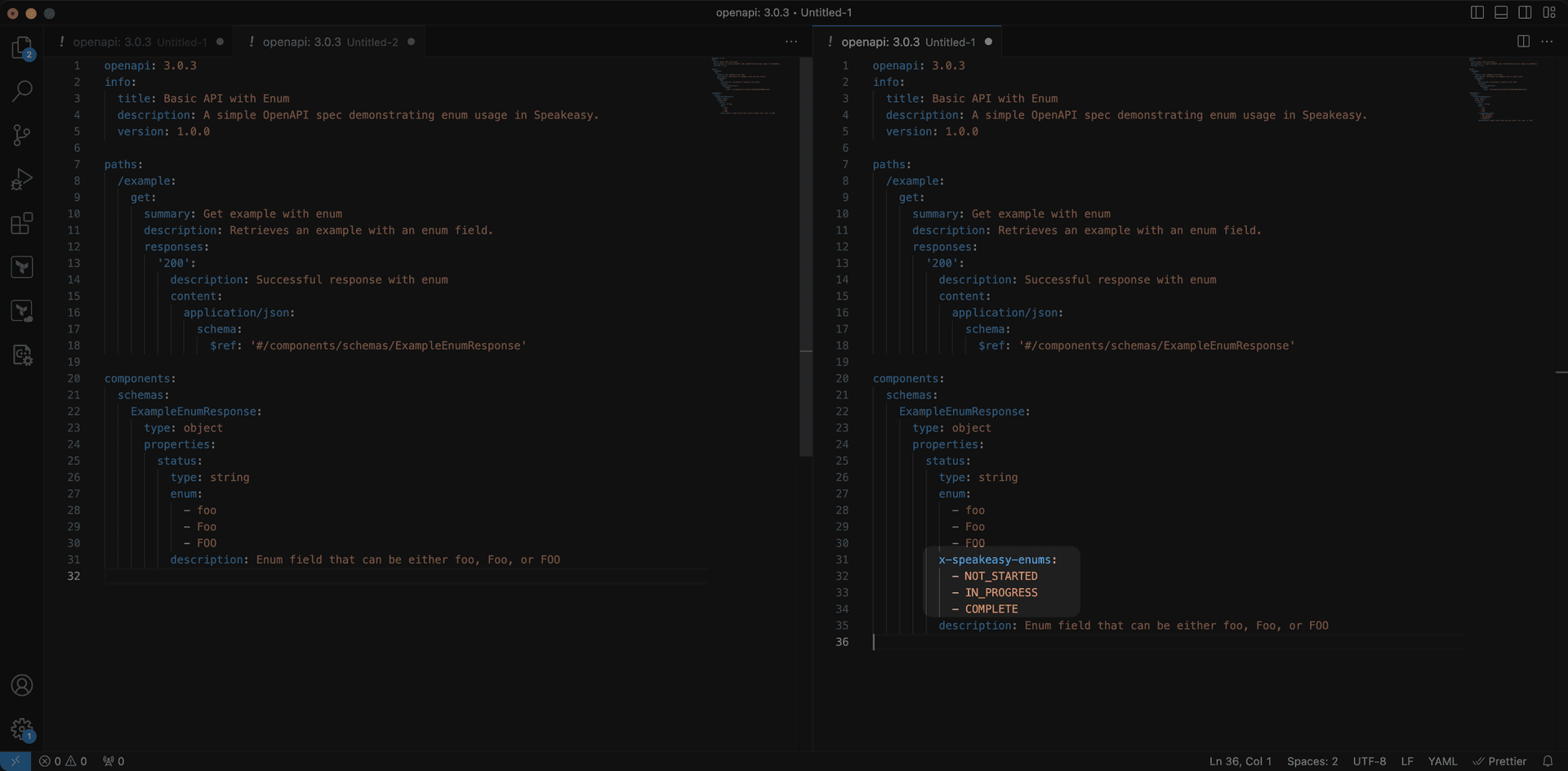Open the Customize Layout menu
The height and width of the screenshot is (771, 1568).
click(x=1551, y=11)
